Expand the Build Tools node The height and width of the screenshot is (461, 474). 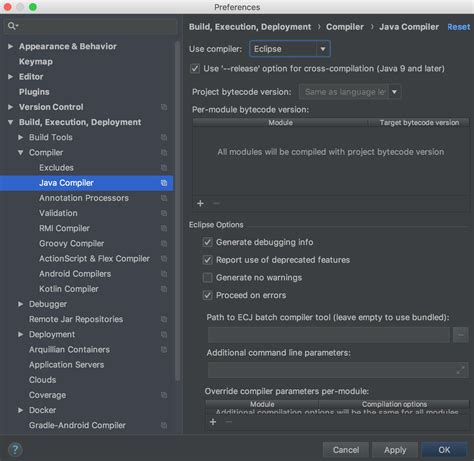(21, 137)
